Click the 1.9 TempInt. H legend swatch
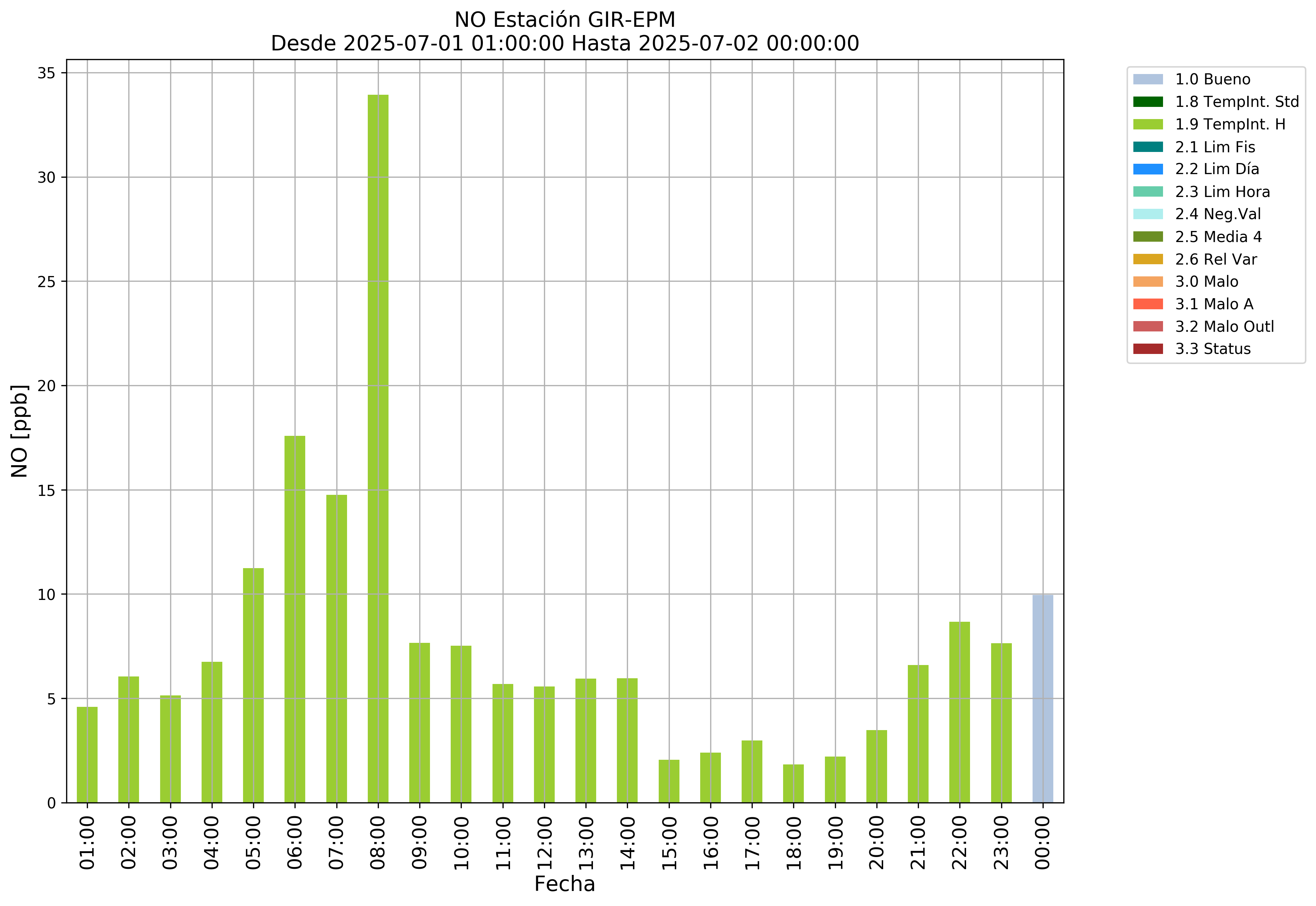This screenshot has height=906, width=1316. 1147,124
